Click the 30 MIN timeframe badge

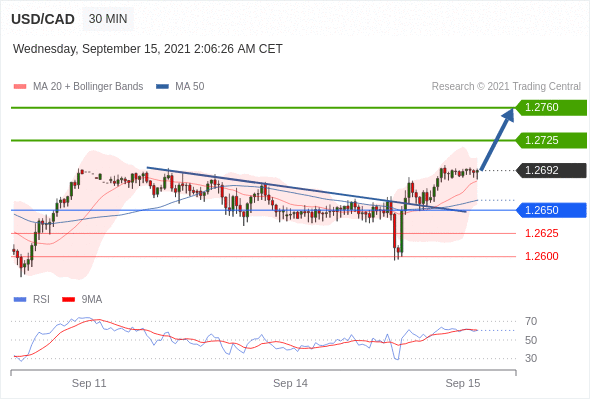[x=108, y=19]
